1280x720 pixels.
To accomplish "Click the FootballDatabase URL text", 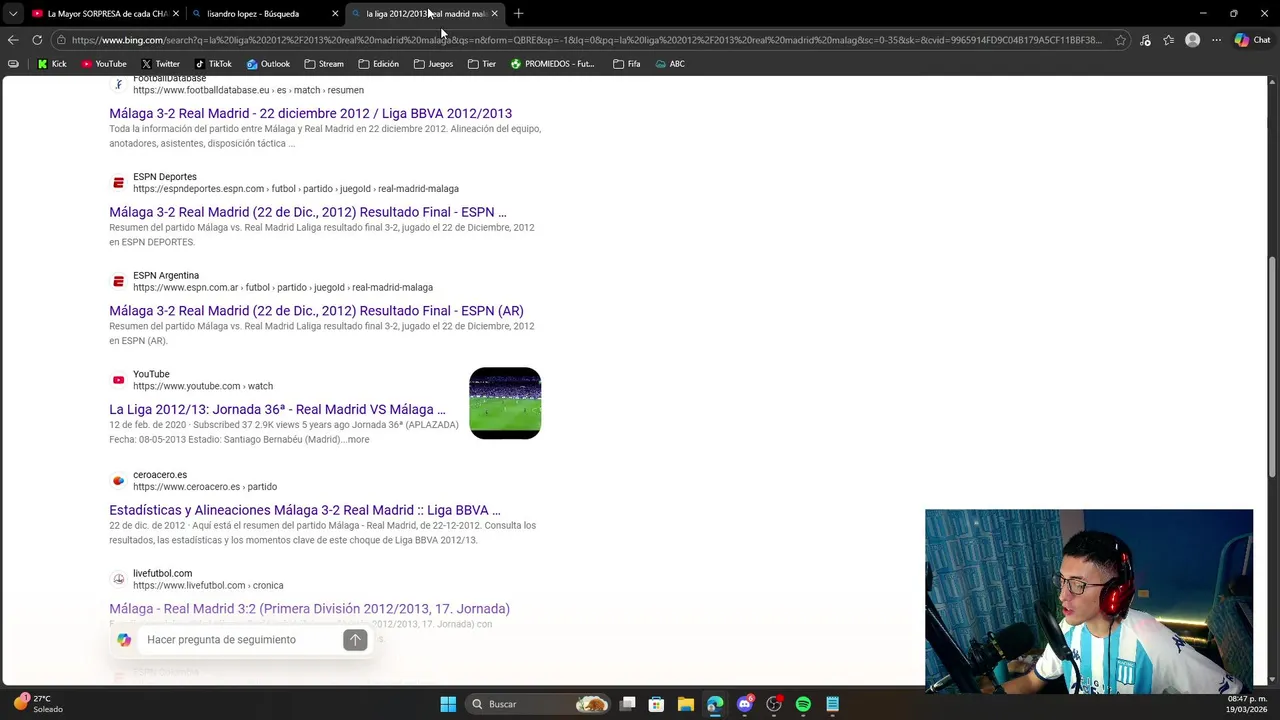I will tap(248, 90).
